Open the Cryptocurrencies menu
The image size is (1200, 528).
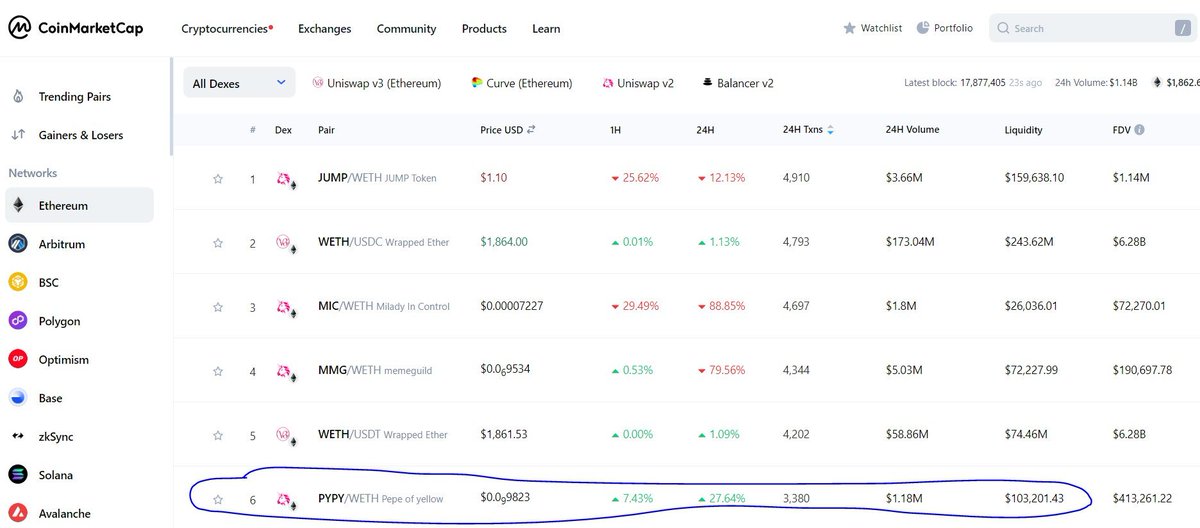click(227, 29)
